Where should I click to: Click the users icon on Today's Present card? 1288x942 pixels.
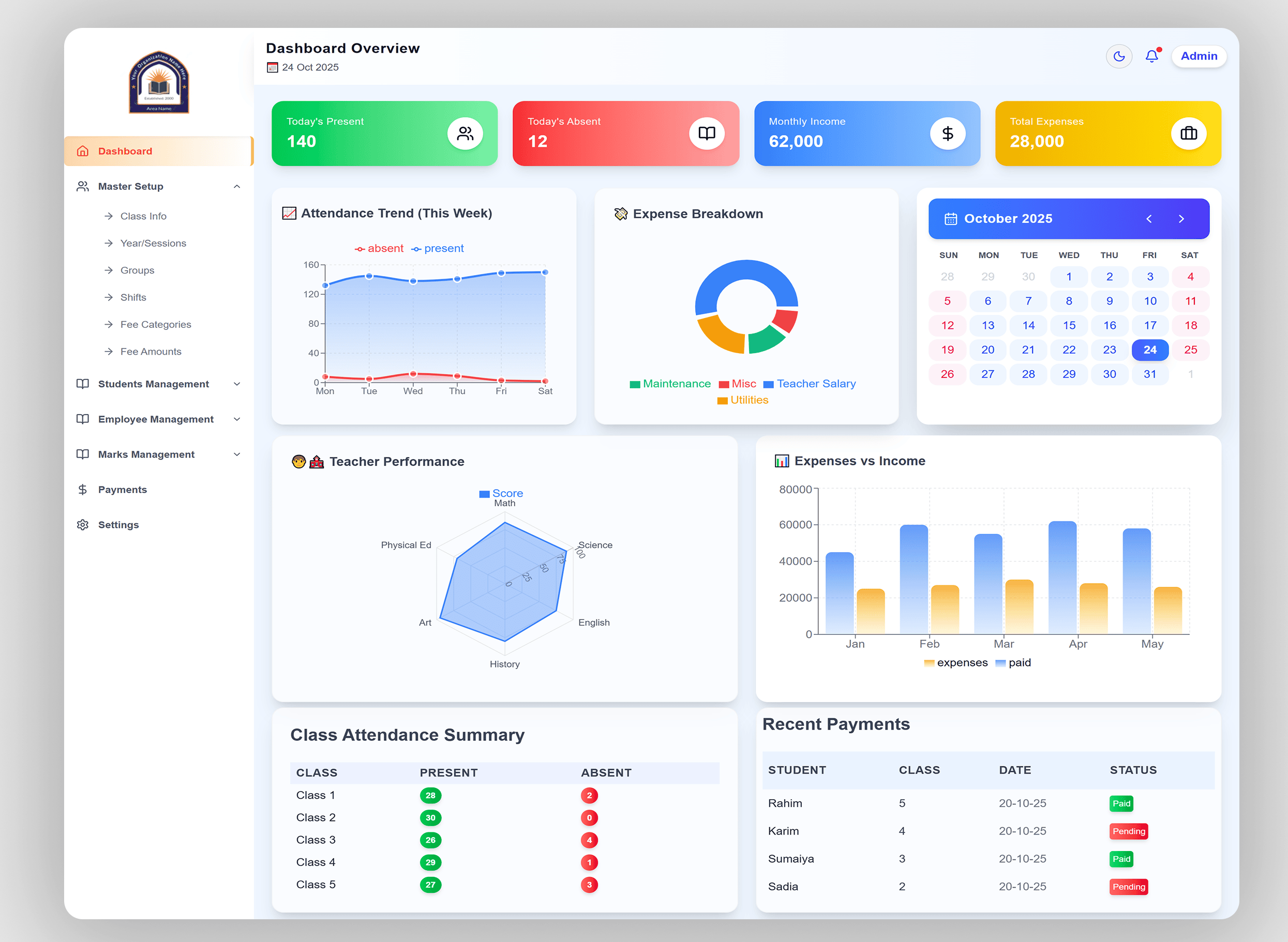click(465, 133)
